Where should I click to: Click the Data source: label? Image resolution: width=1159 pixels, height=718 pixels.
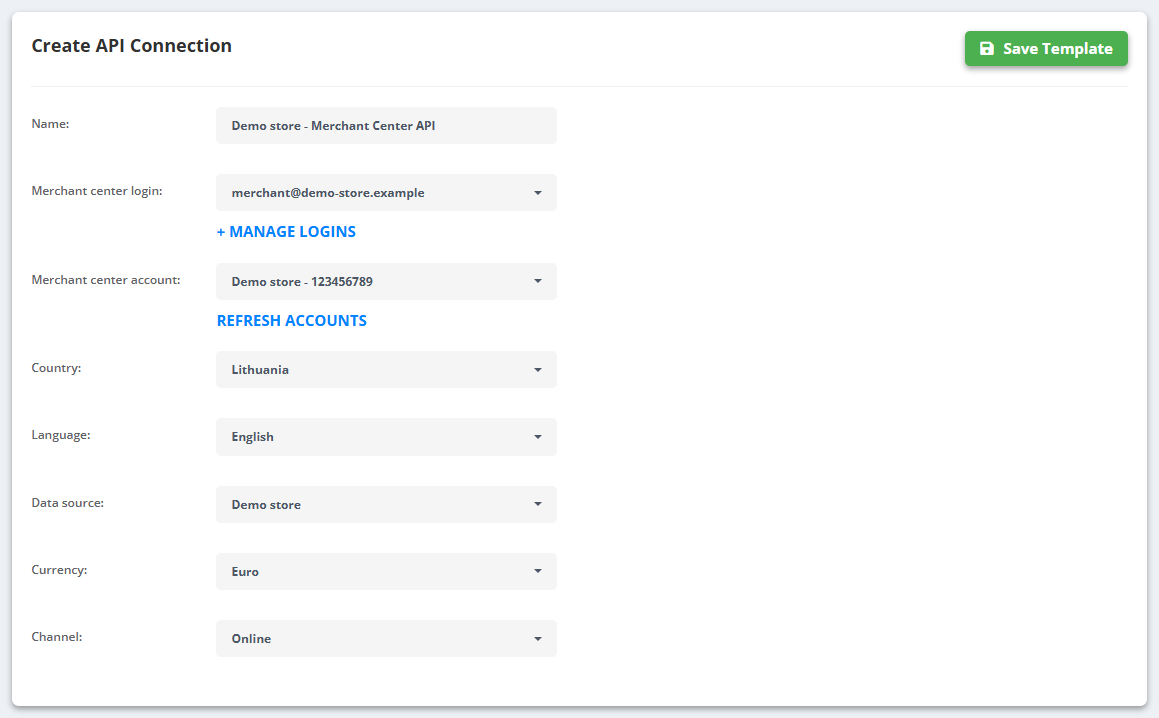click(x=67, y=503)
